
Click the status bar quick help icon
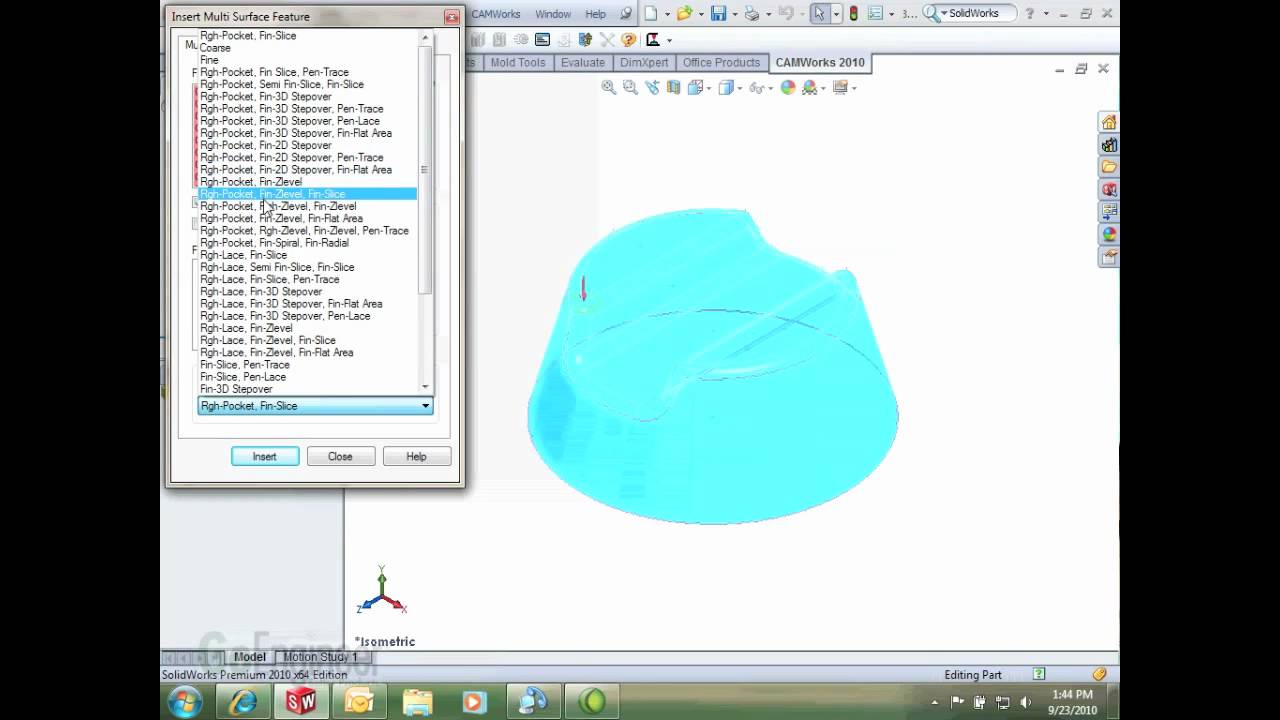pyautogui.click(x=1039, y=675)
